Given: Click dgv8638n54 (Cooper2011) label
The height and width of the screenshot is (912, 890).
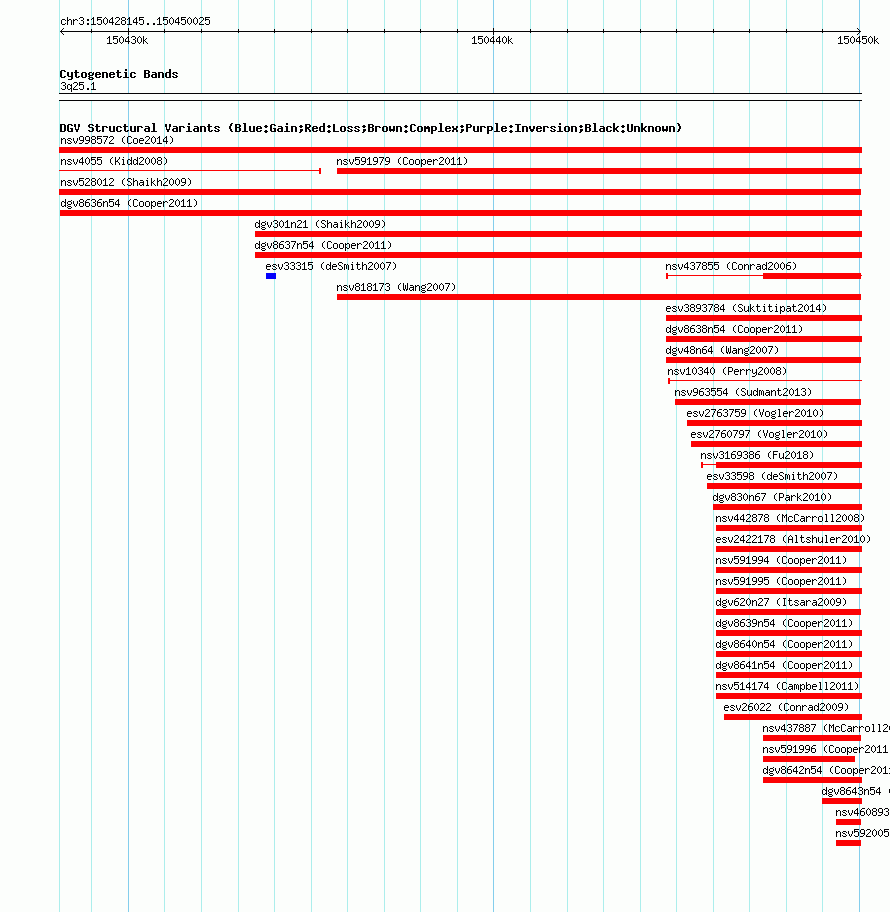Looking at the screenshot, I should (734, 329).
